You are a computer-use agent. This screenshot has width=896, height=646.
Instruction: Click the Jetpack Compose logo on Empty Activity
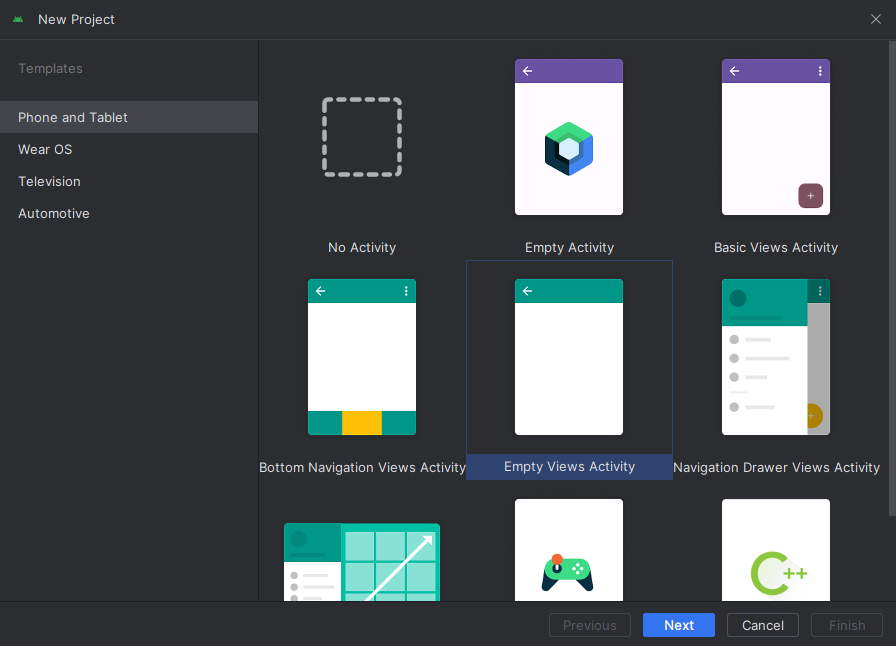pyautogui.click(x=569, y=146)
